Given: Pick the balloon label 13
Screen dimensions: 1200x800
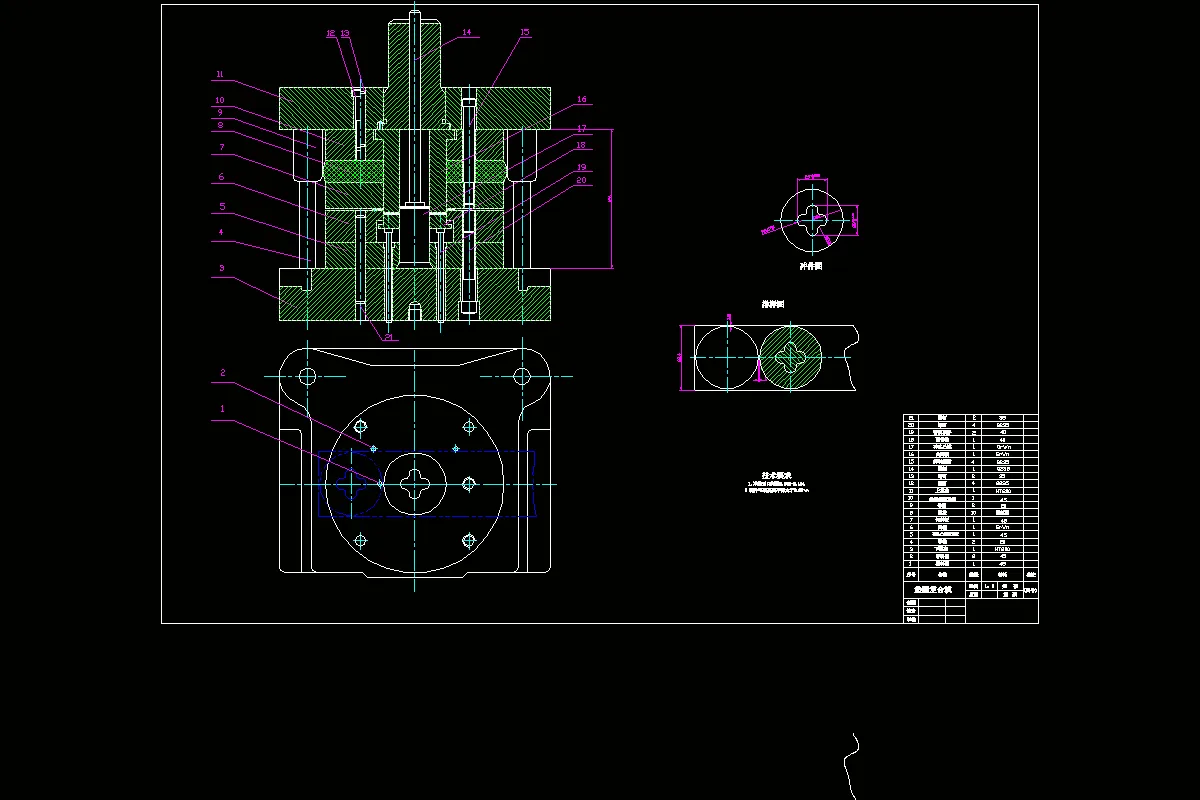Looking at the screenshot, I should [345, 33].
